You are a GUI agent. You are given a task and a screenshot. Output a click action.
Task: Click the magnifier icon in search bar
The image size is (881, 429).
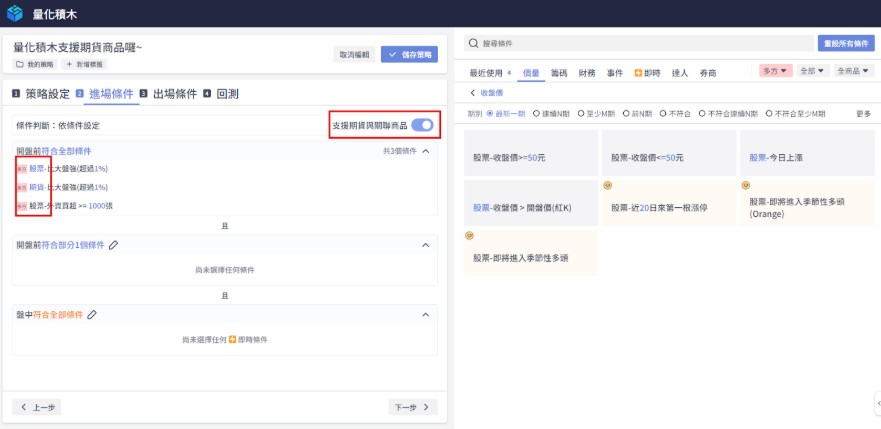[x=472, y=44]
